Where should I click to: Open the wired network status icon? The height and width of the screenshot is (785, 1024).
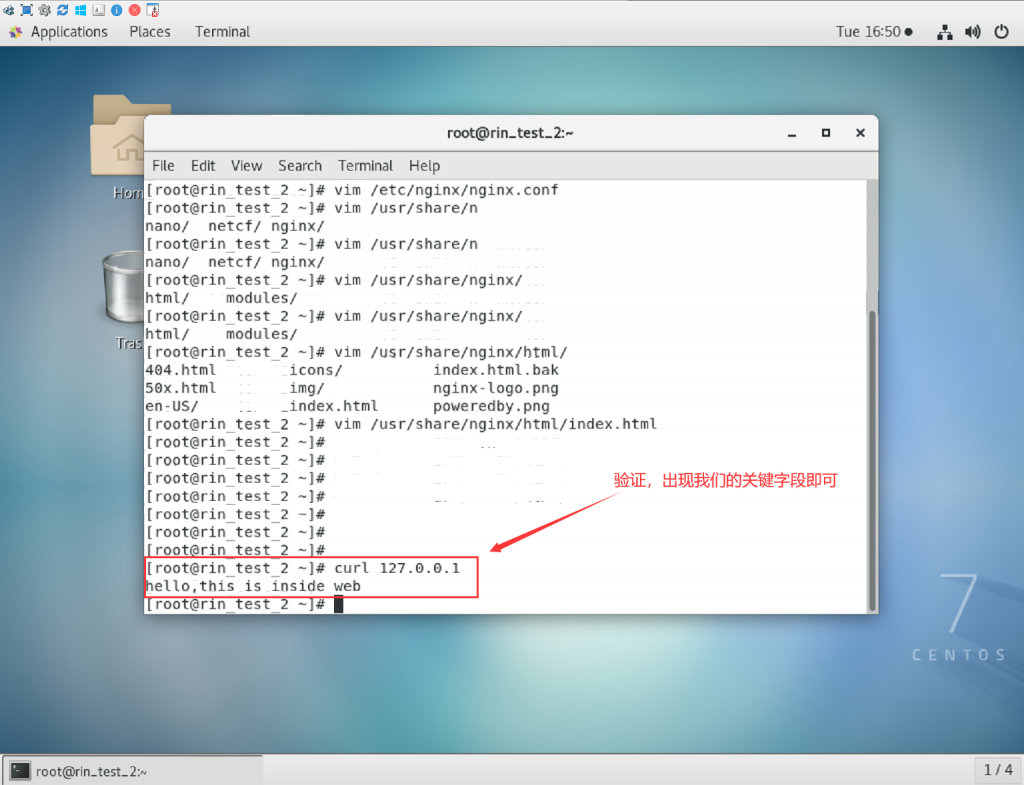point(944,32)
